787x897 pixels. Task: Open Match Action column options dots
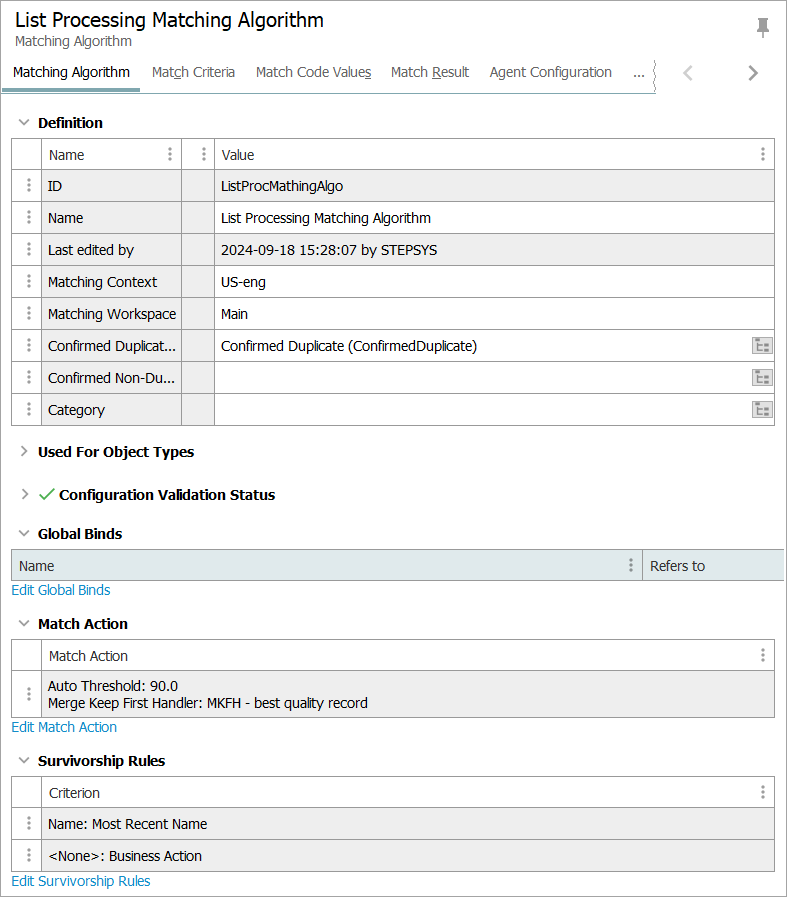(762, 656)
